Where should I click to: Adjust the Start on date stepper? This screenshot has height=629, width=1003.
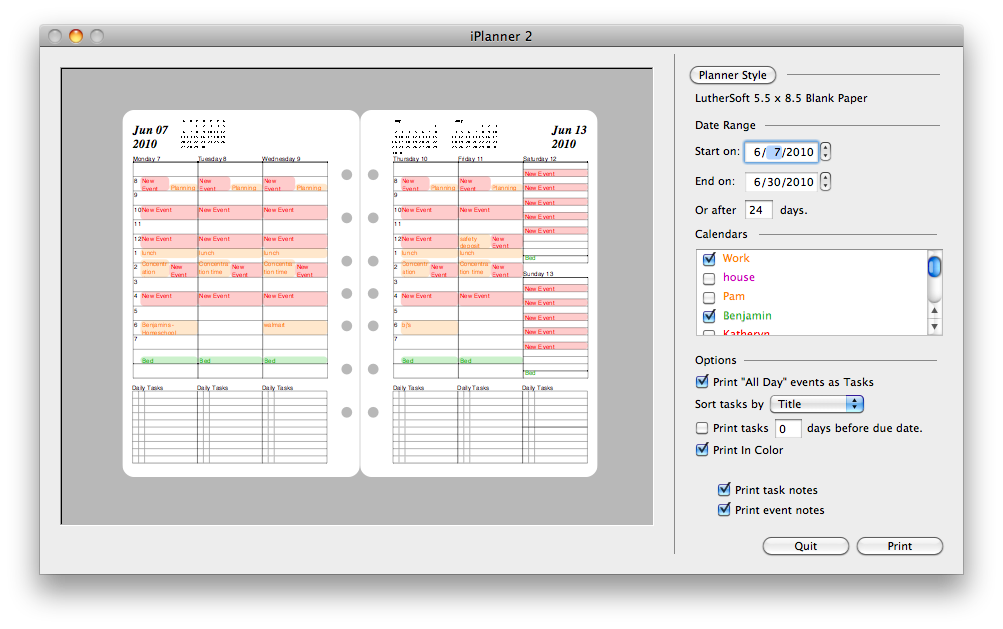coord(826,152)
